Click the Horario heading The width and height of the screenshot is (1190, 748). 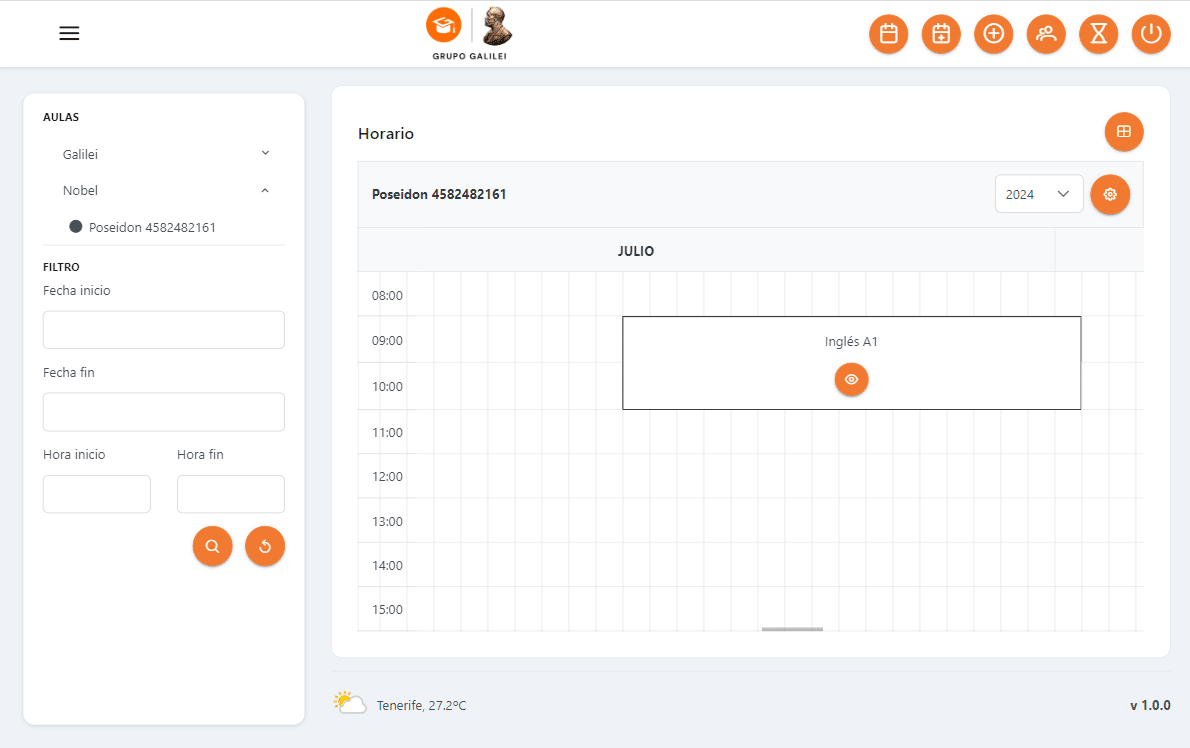386,134
